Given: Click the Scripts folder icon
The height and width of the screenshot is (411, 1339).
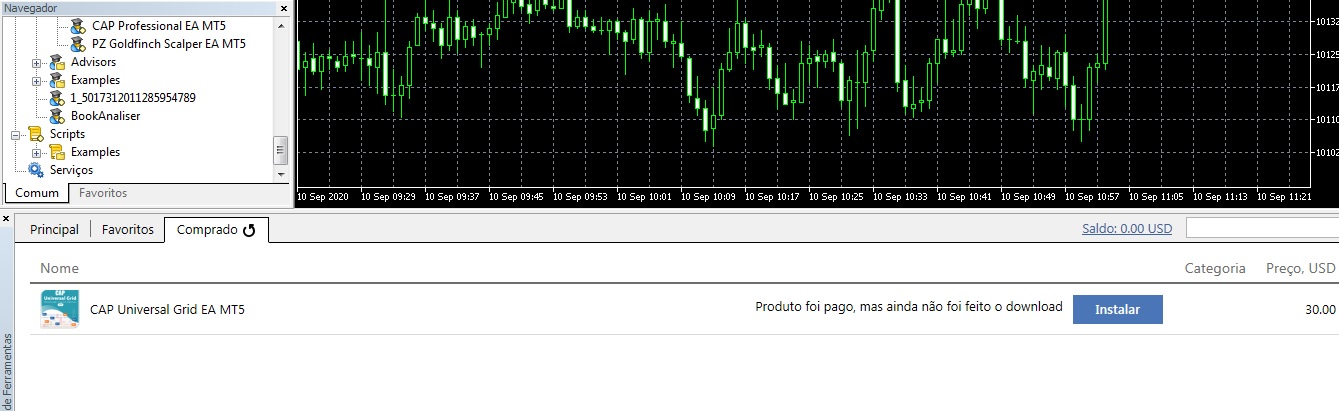Looking at the screenshot, I should [36, 134].
